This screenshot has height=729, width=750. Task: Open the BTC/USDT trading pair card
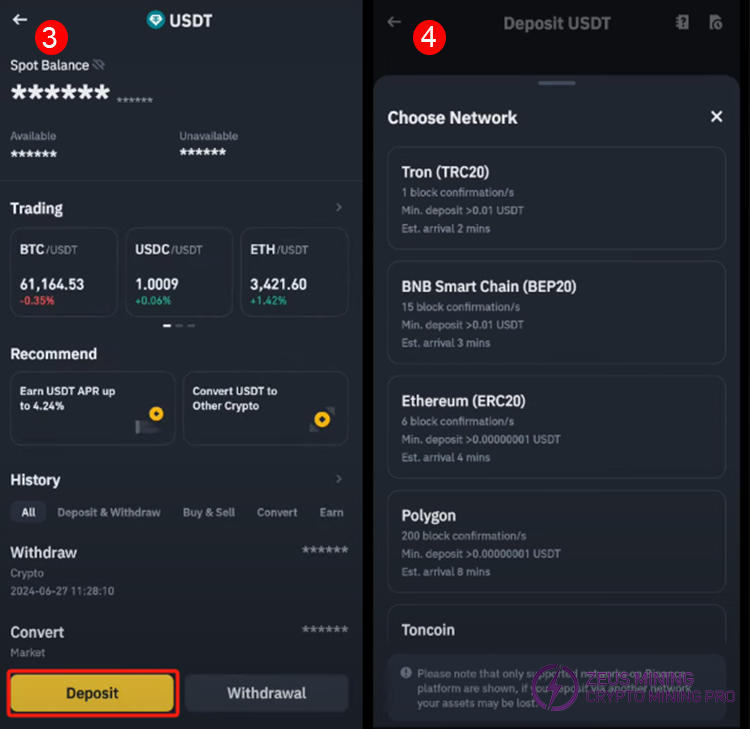64,272
